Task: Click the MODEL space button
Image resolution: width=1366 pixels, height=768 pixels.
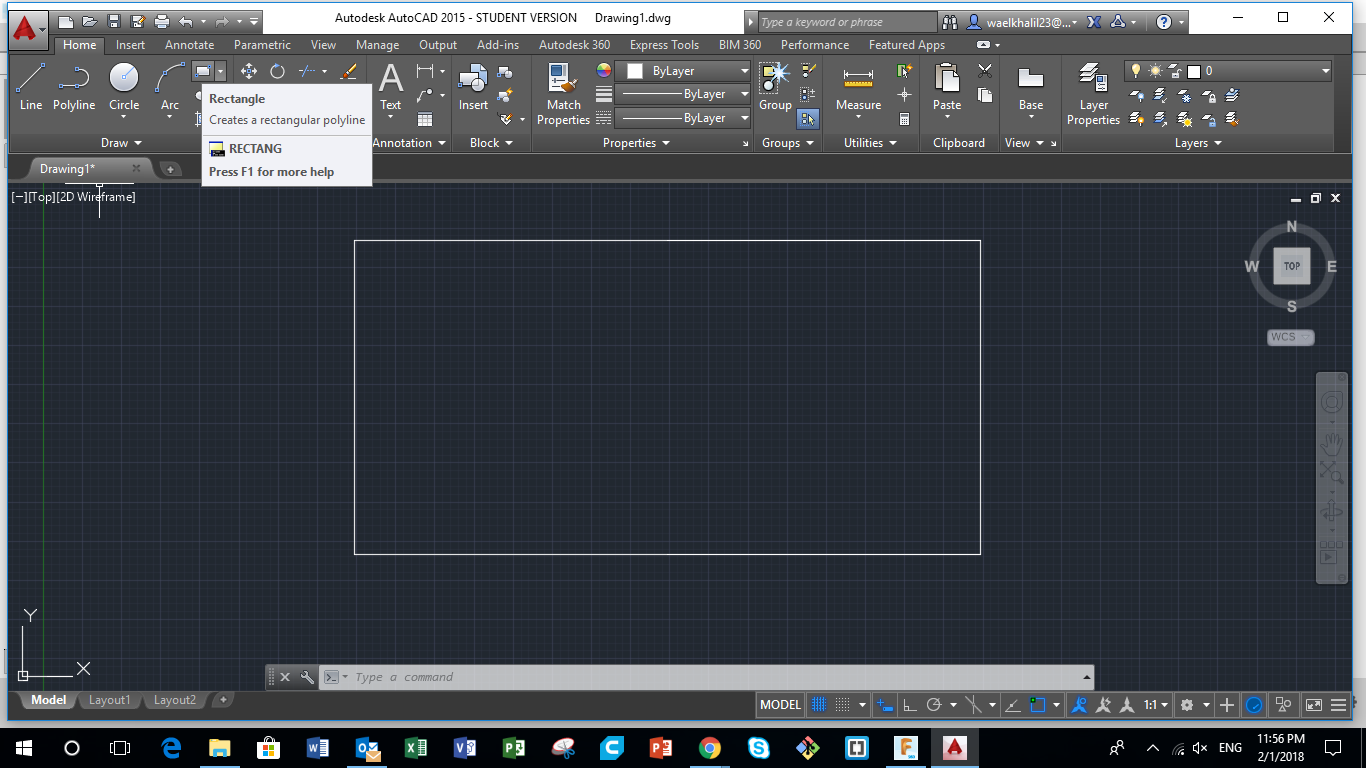Action: click(780, 705)
